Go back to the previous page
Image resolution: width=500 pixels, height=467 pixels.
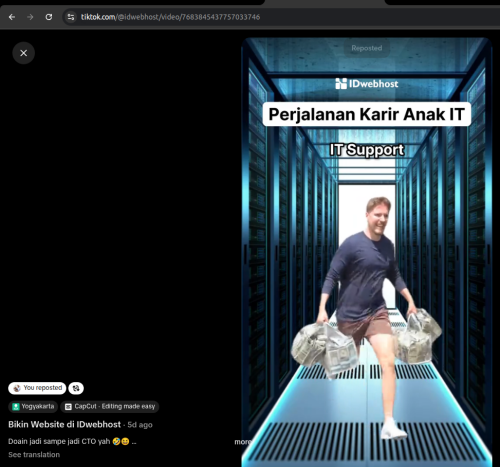click(x=12, y=17)
